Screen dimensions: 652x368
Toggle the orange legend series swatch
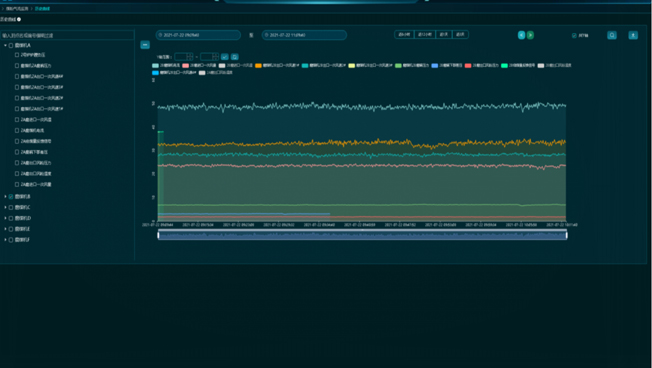pos(258,66)
